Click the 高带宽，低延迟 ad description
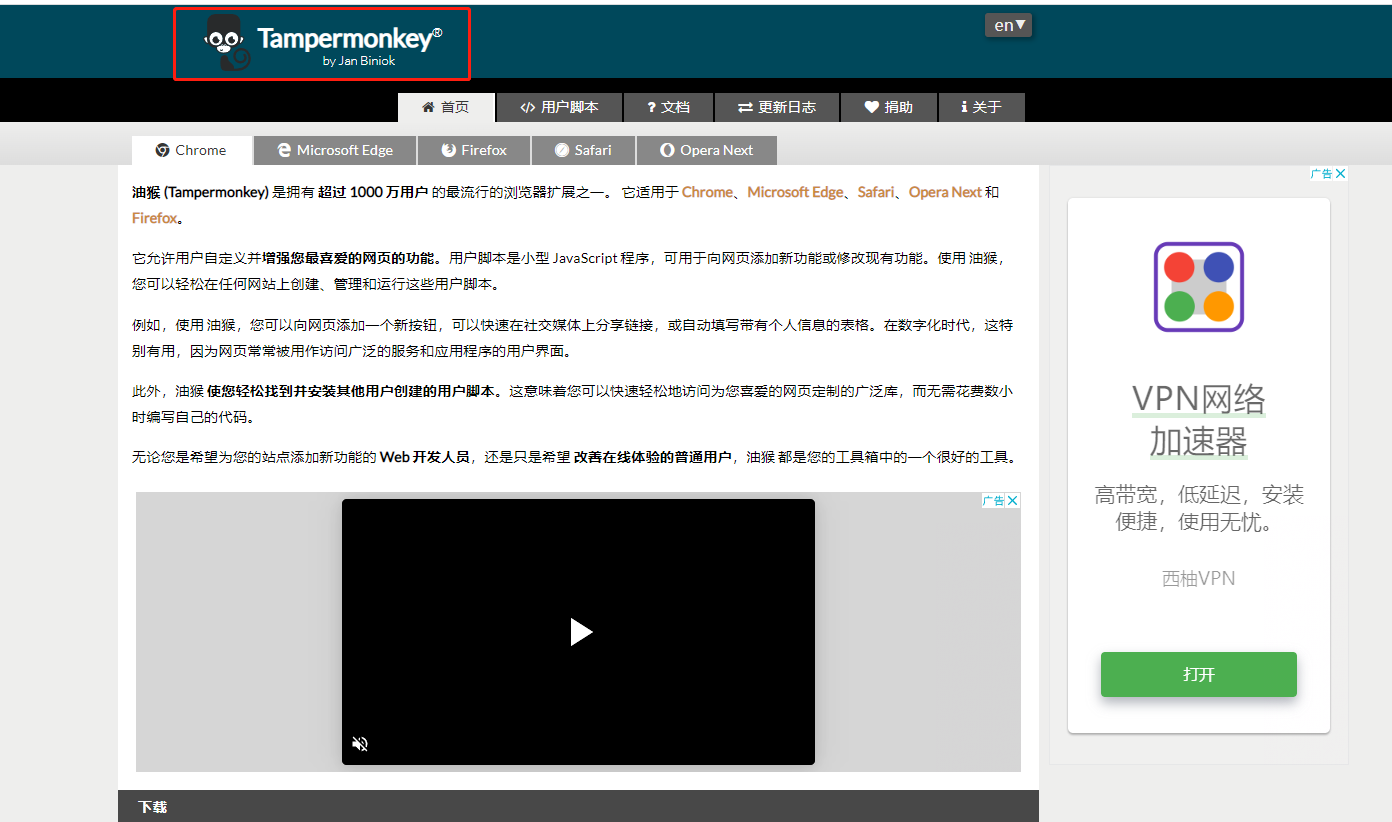Screen dimensions: 1392x822 coord(1199,508)
